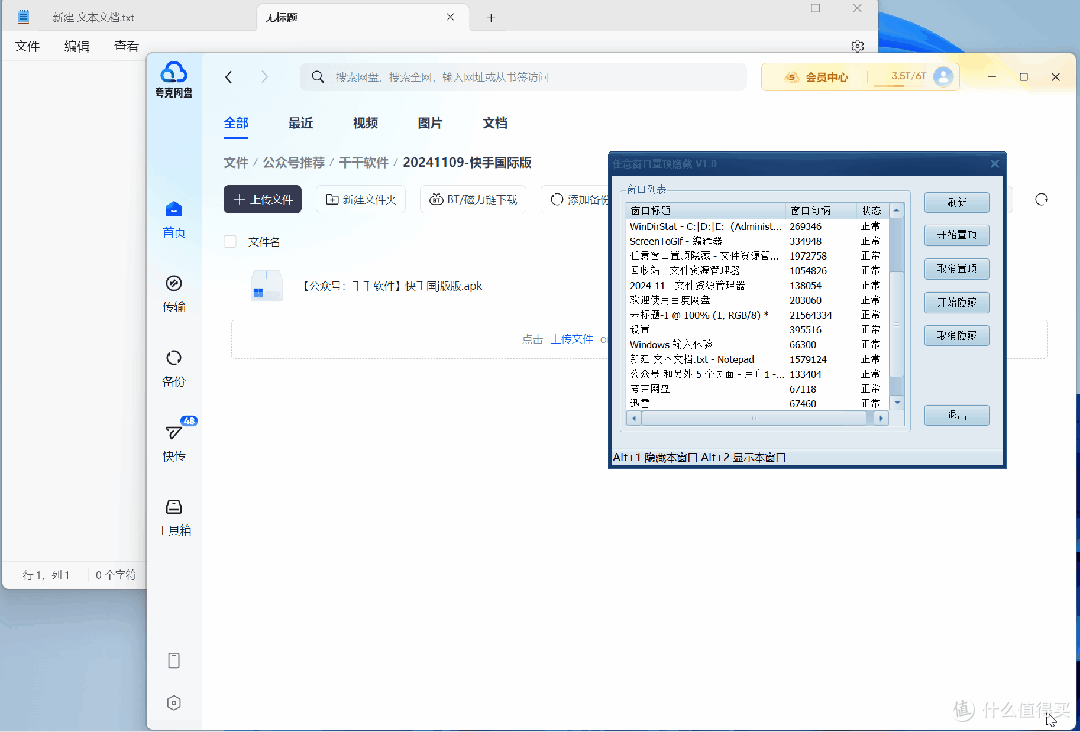Click the handle value 1972758
Image resolution: width=1080 pixels, height=732 pixels.
click(x=808, y=255)
